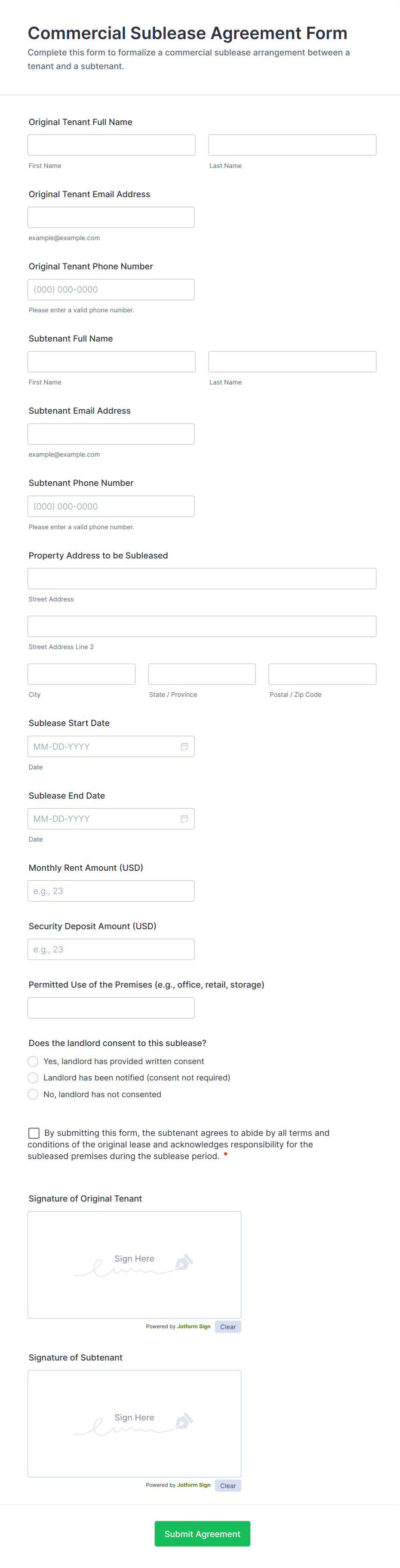The image size is (400, 1568).
Task: Click Sublease End Date input
Action: (x=111, y=819)
